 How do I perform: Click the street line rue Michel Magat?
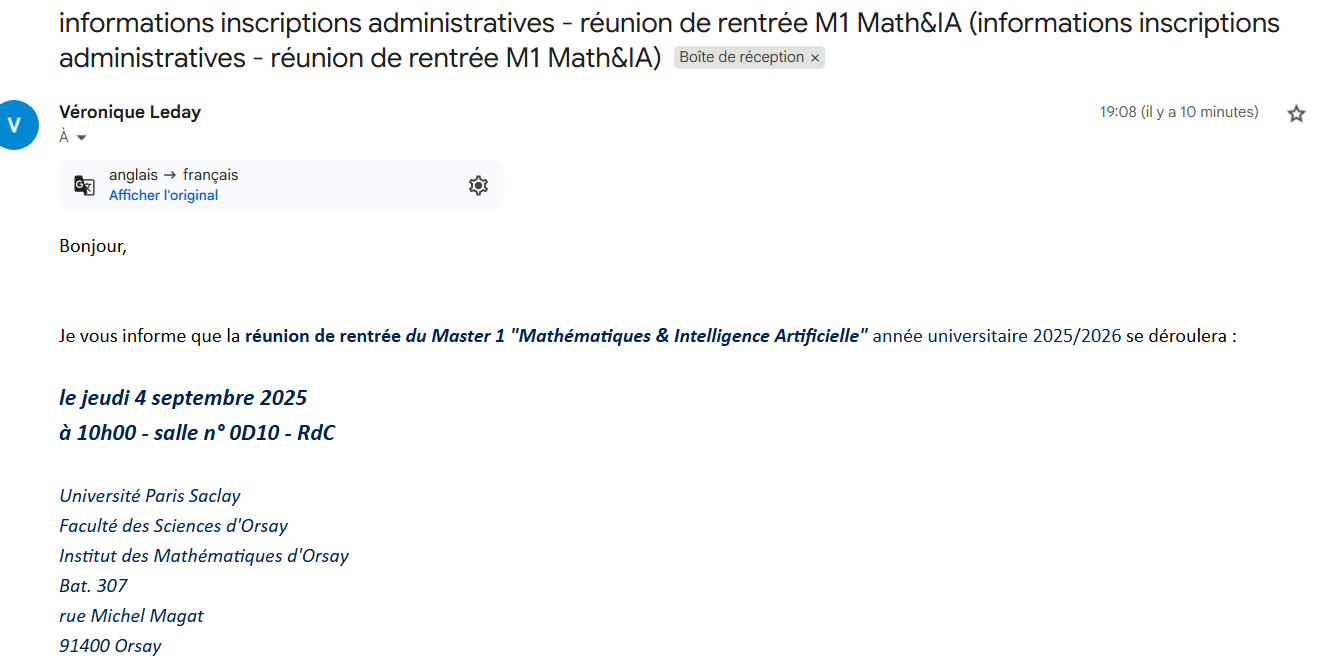(x=131, y=616)
